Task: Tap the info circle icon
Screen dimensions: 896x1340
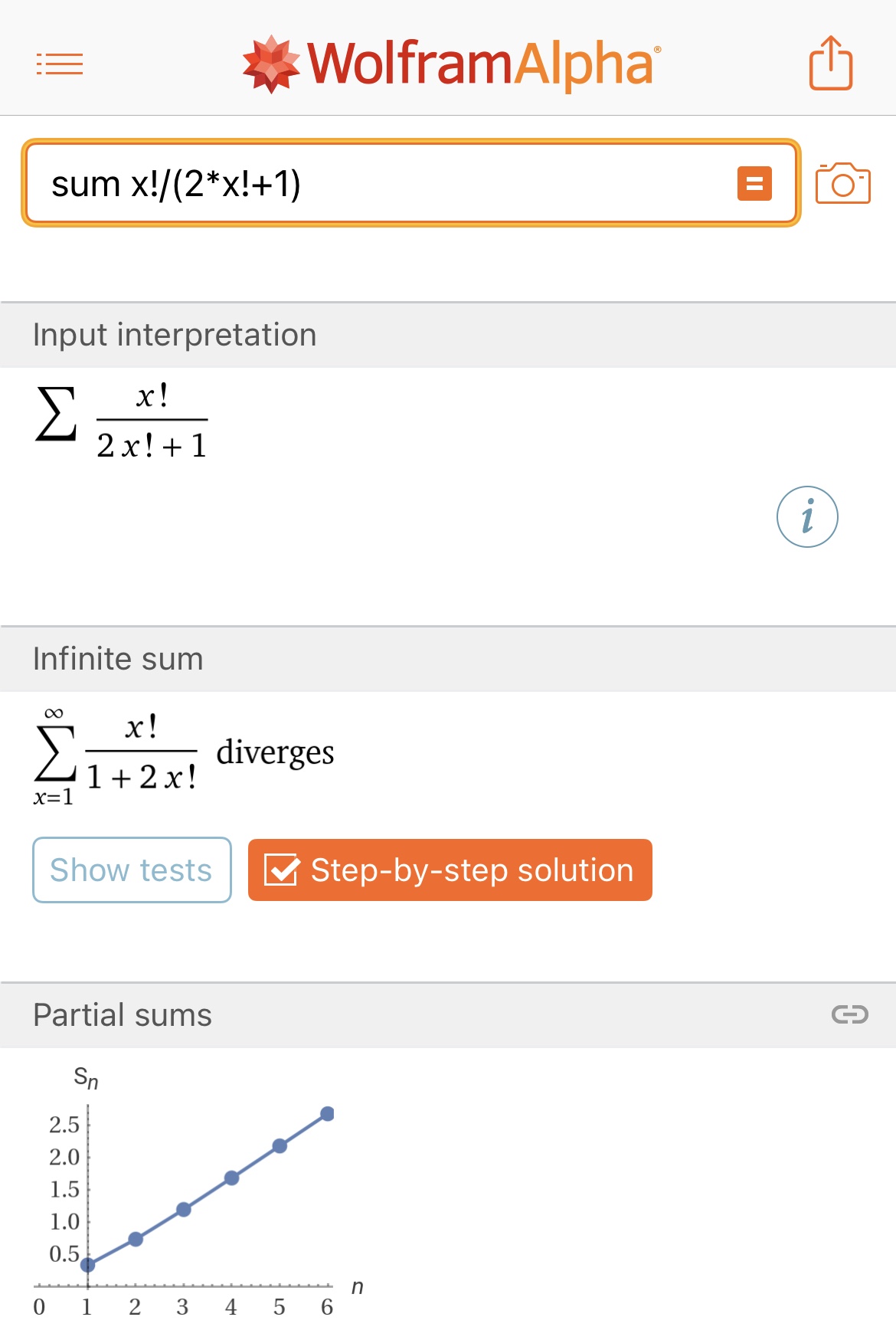Action: tap(807, 517)
